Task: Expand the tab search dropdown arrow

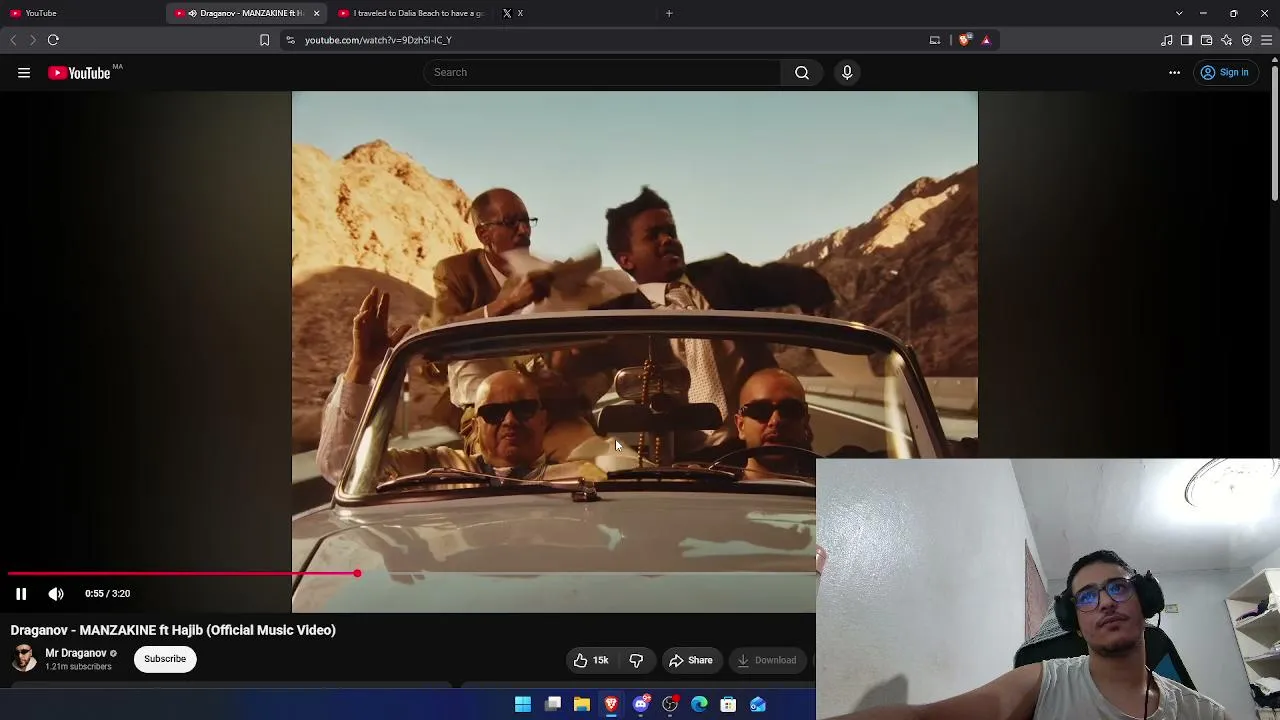Action: 1179,13
